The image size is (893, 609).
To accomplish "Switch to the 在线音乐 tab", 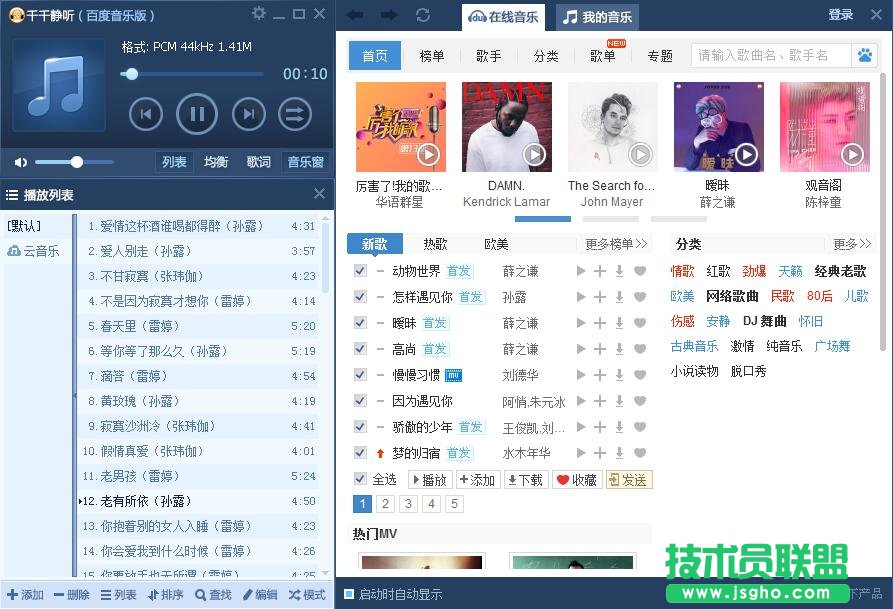I will (x=503, y=17).
